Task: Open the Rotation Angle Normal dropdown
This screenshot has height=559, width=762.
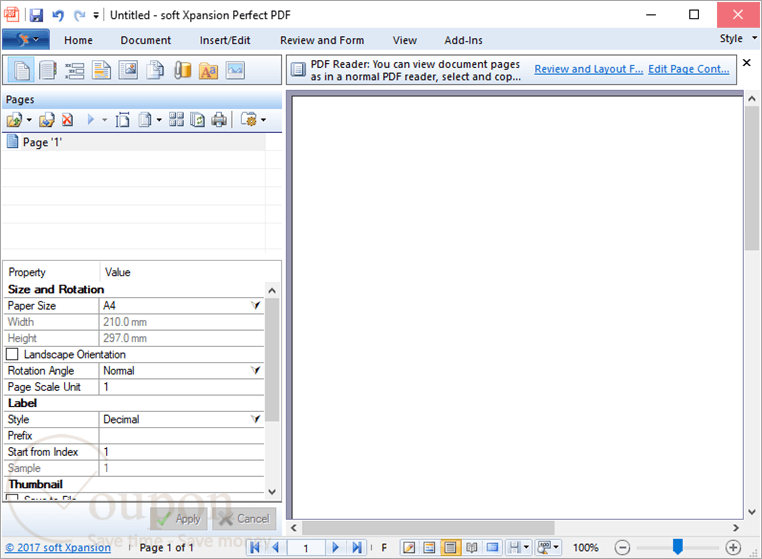Action: [255, 370]
